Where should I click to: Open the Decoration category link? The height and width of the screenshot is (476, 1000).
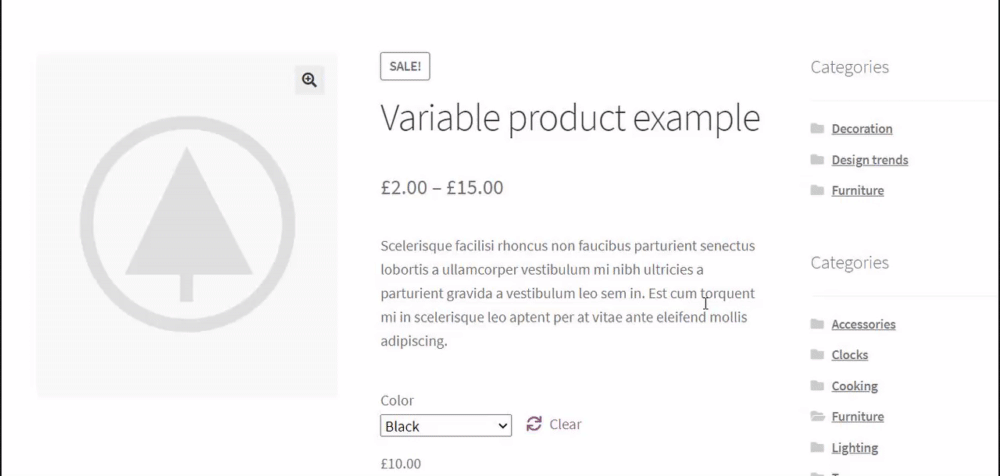click(x=862, y=129)
